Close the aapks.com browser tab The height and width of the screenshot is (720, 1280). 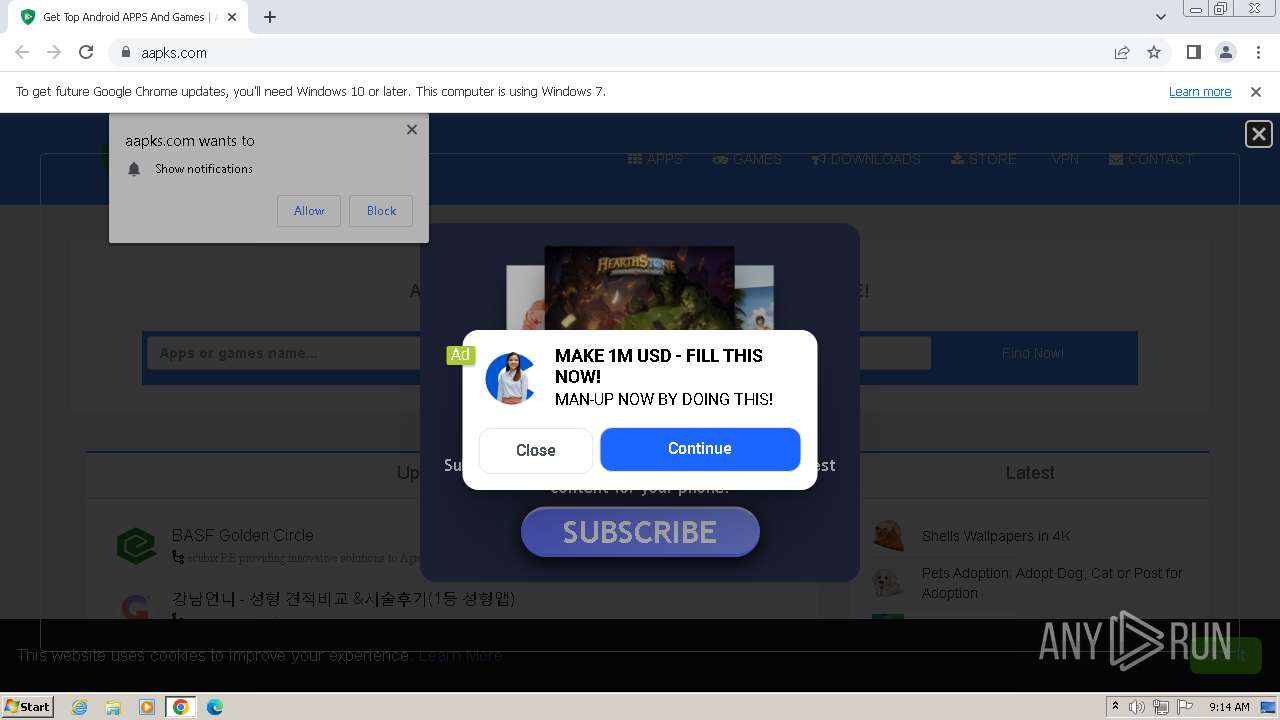pos(232,16)
